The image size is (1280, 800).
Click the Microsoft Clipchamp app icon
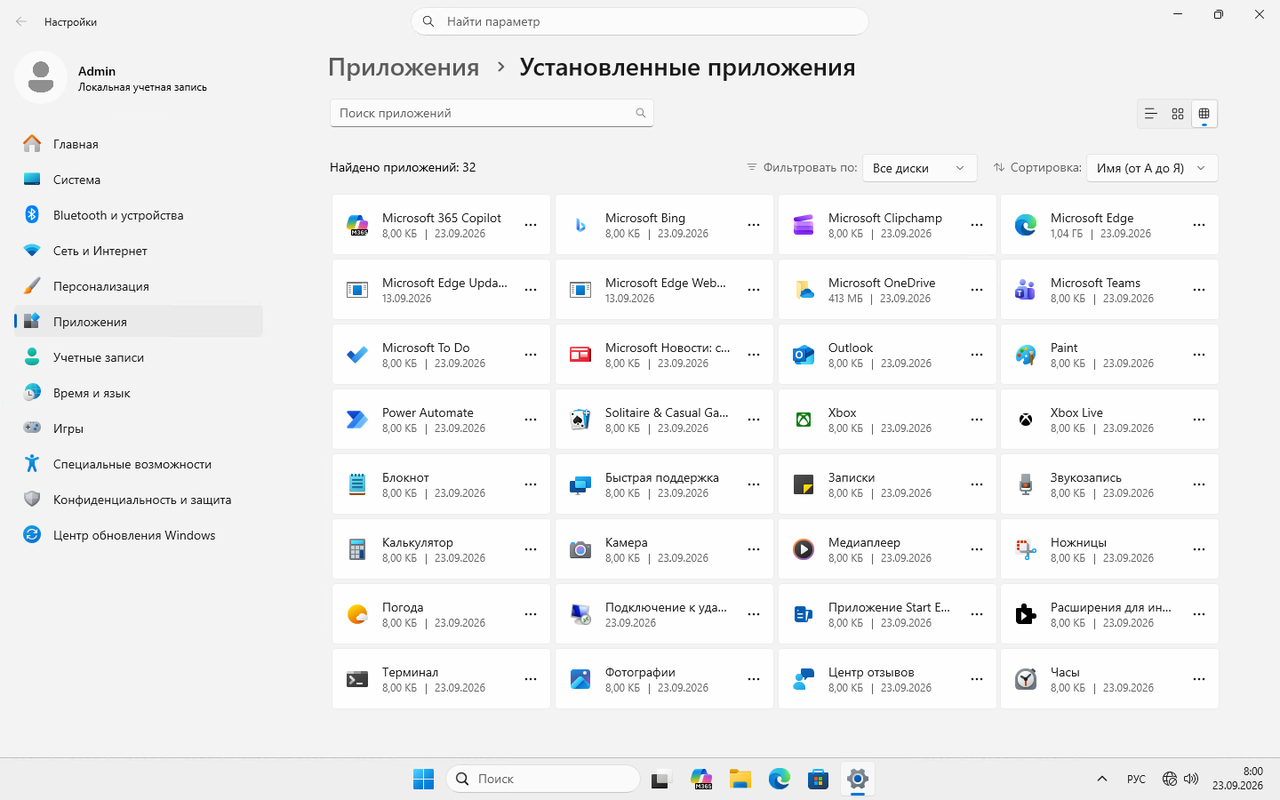803,225
